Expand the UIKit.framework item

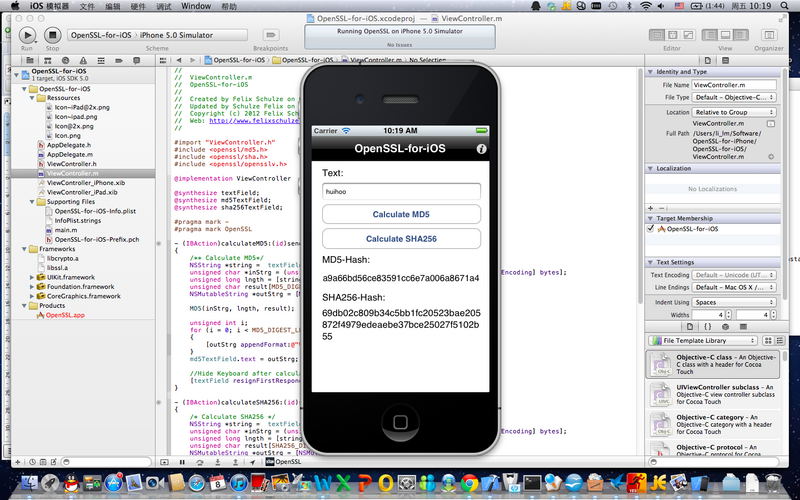(32, 278)
